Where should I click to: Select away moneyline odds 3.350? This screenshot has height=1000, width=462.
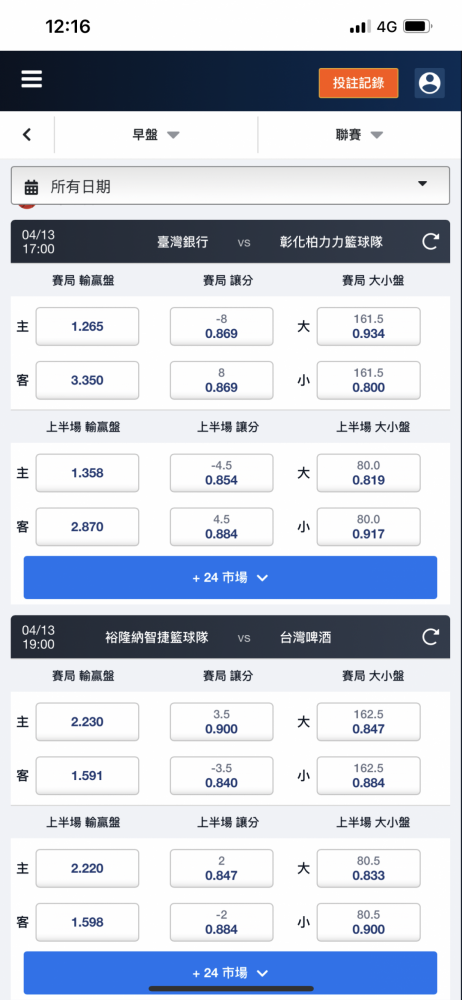click(87, 380)
